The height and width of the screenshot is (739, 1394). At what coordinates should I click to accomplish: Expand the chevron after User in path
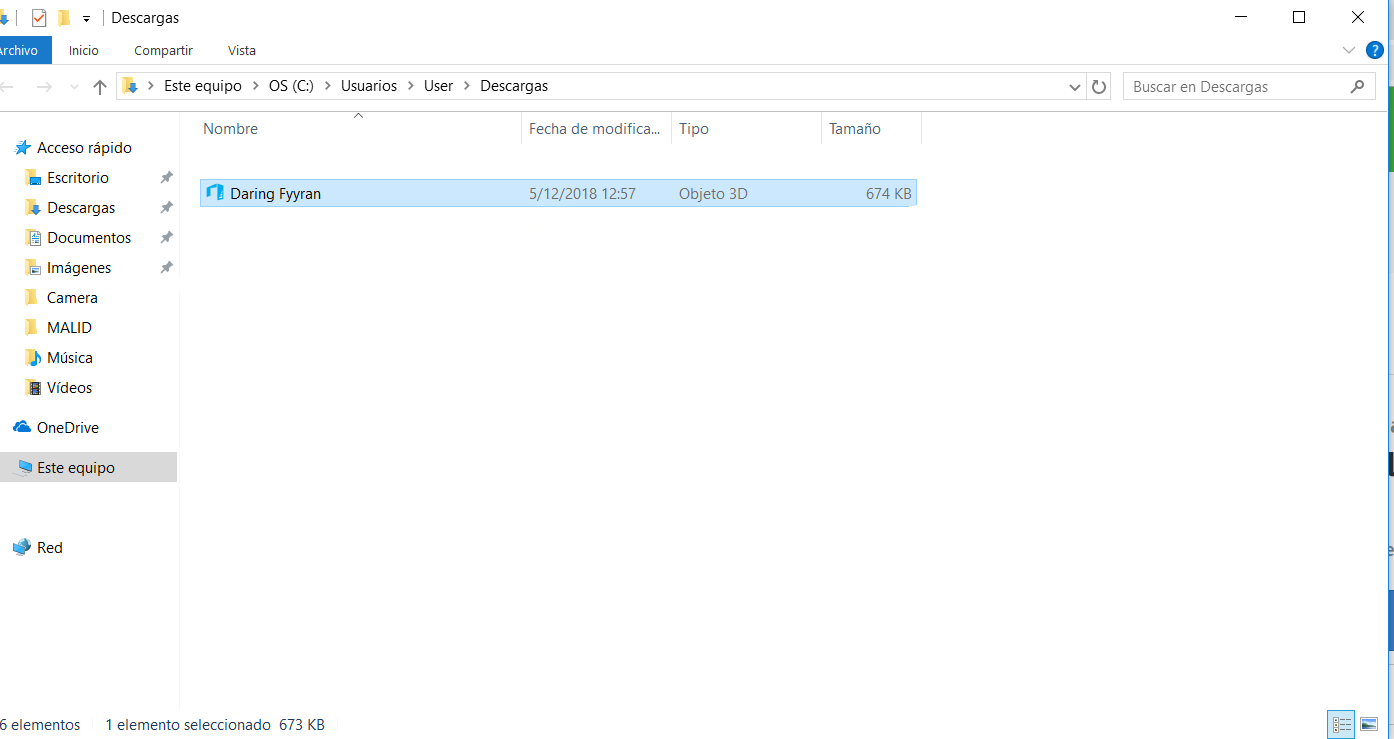tap(467, 86)
